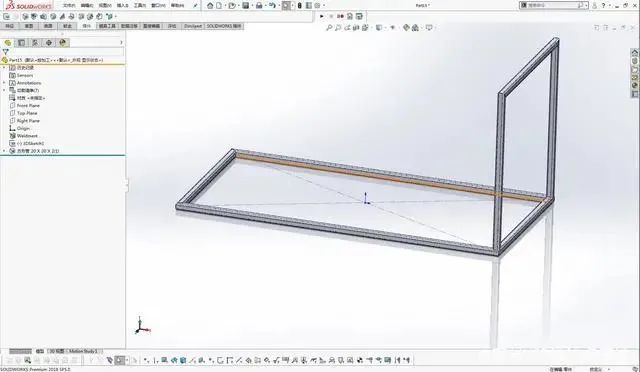Pin the menu bar with the pushpin icon
Screen dimensions: 640x372
(196, 6)
